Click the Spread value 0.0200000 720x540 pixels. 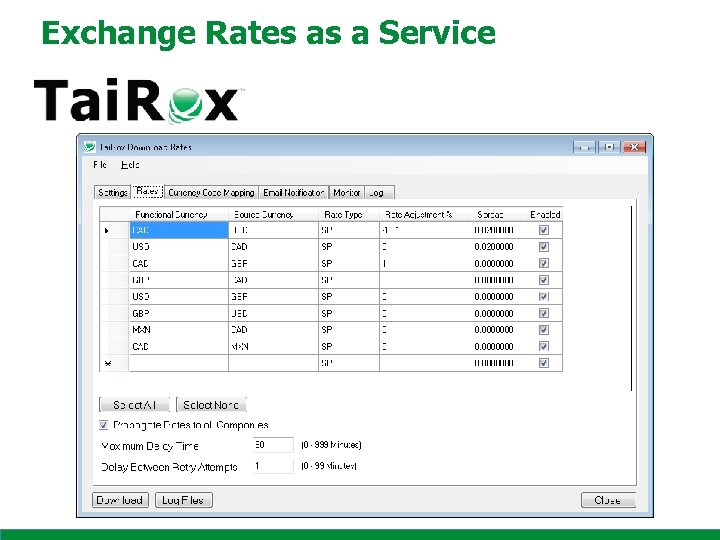pos(494,247)
